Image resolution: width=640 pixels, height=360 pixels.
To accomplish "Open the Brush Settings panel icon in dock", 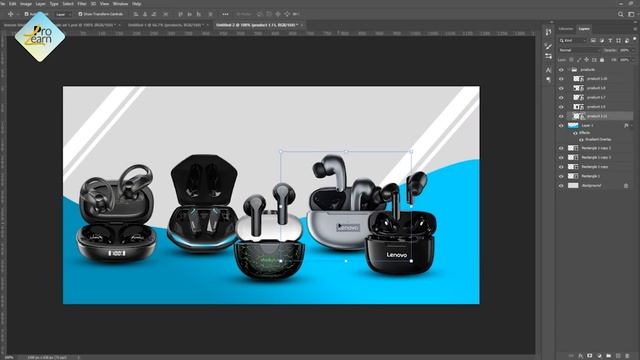I will click(548, 46).
